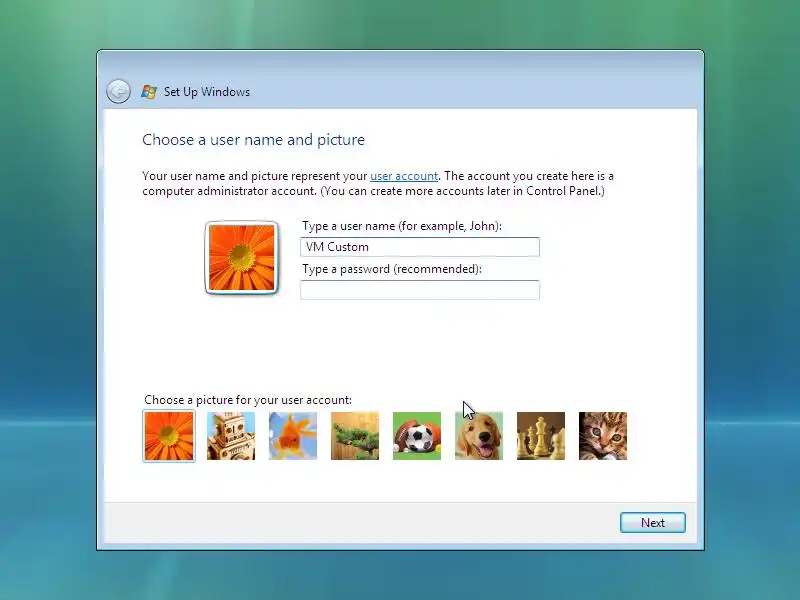Click the large flower picture preview
800x600 pixels.
coord(241,258)
